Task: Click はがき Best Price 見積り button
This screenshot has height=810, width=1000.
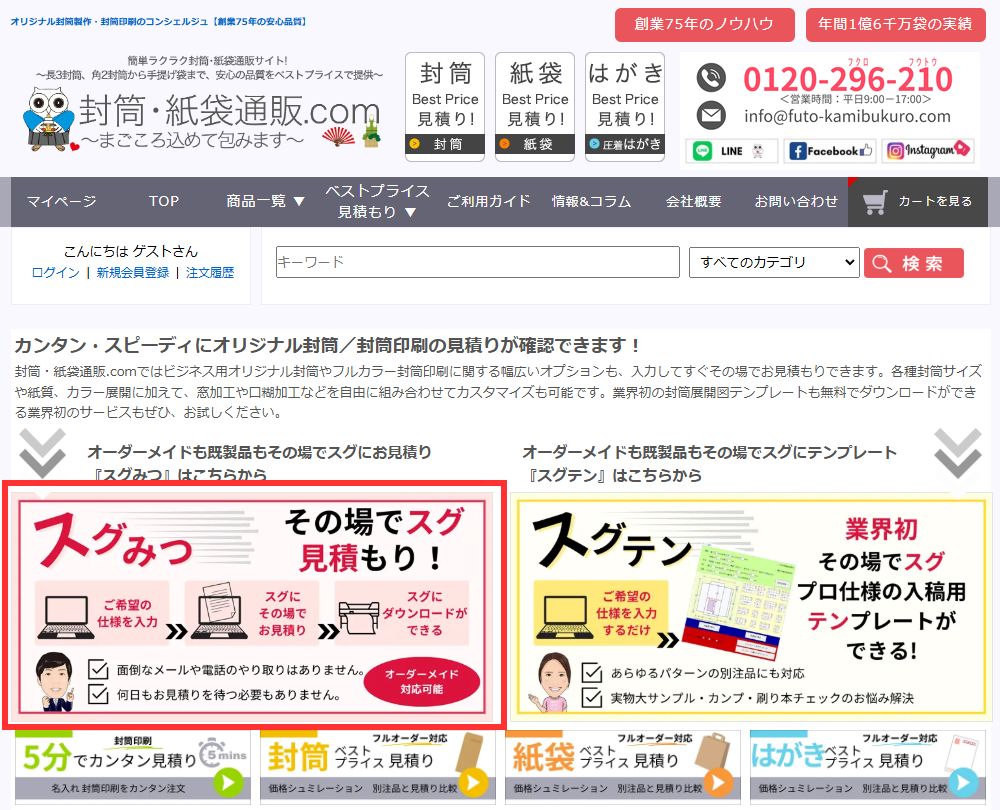Action: point(625,107)
